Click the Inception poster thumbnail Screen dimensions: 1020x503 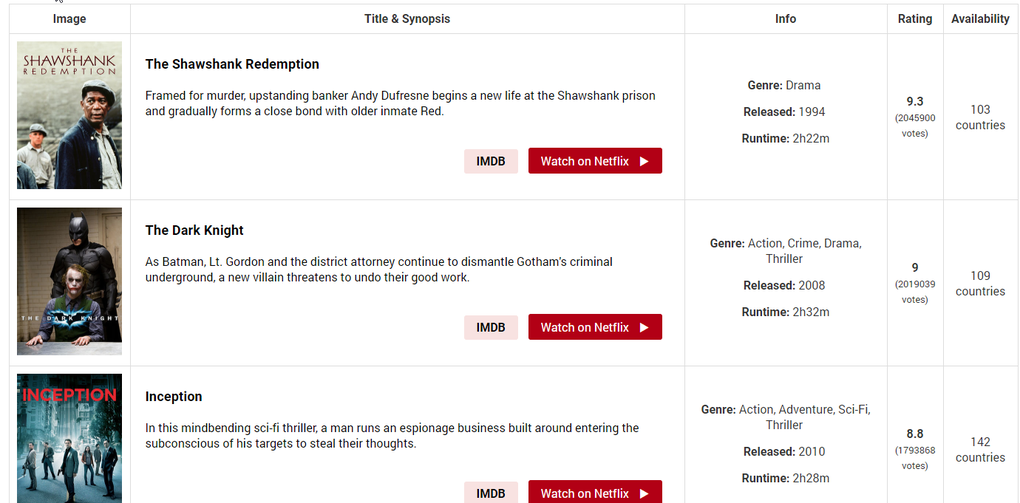(x=69, y=438)
